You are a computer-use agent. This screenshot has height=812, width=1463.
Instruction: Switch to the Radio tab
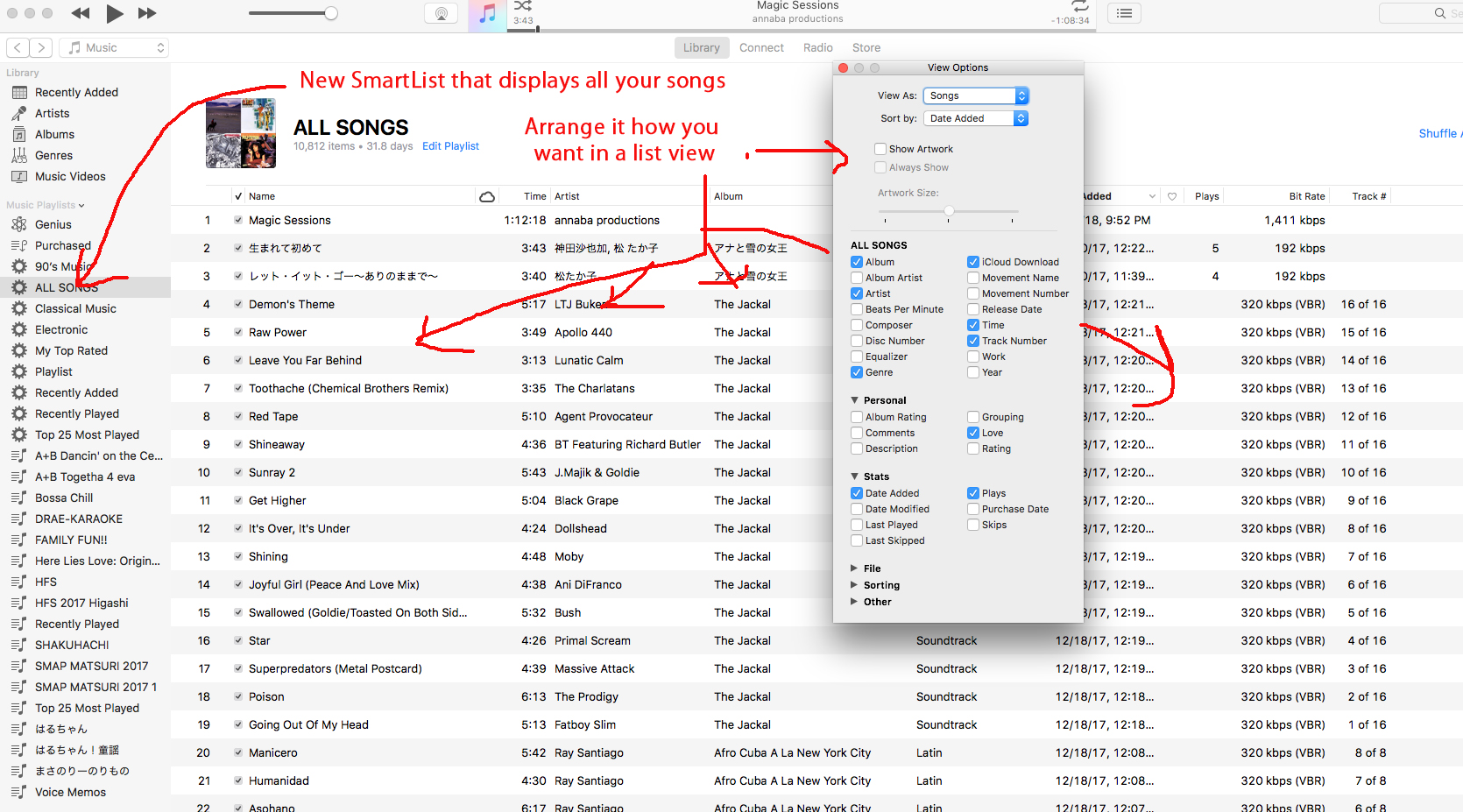click(x=818, y=47)
